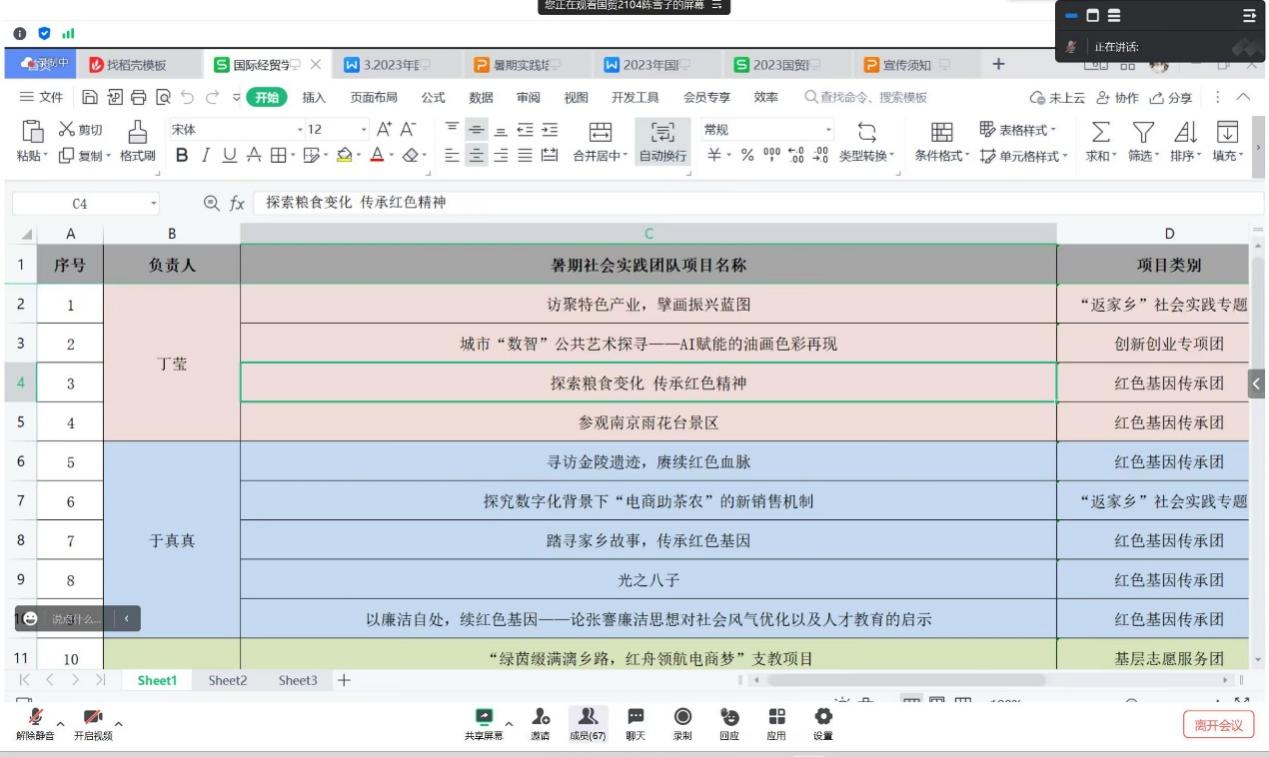Click the Redo arrow icon
This screenshot has height=757, width=1269.
click(x=210, y=97)
